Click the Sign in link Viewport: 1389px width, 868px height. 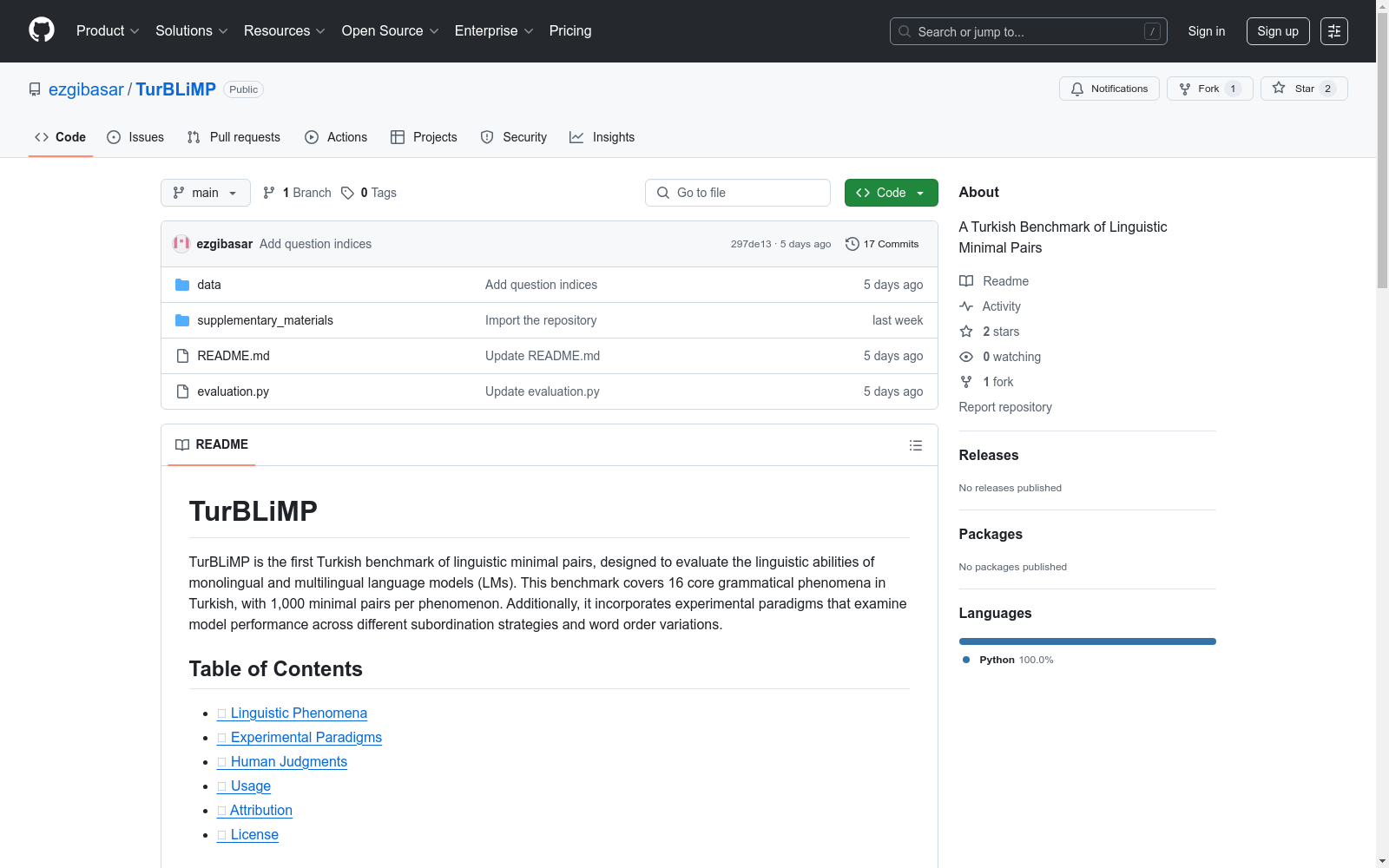[1207, 31]
